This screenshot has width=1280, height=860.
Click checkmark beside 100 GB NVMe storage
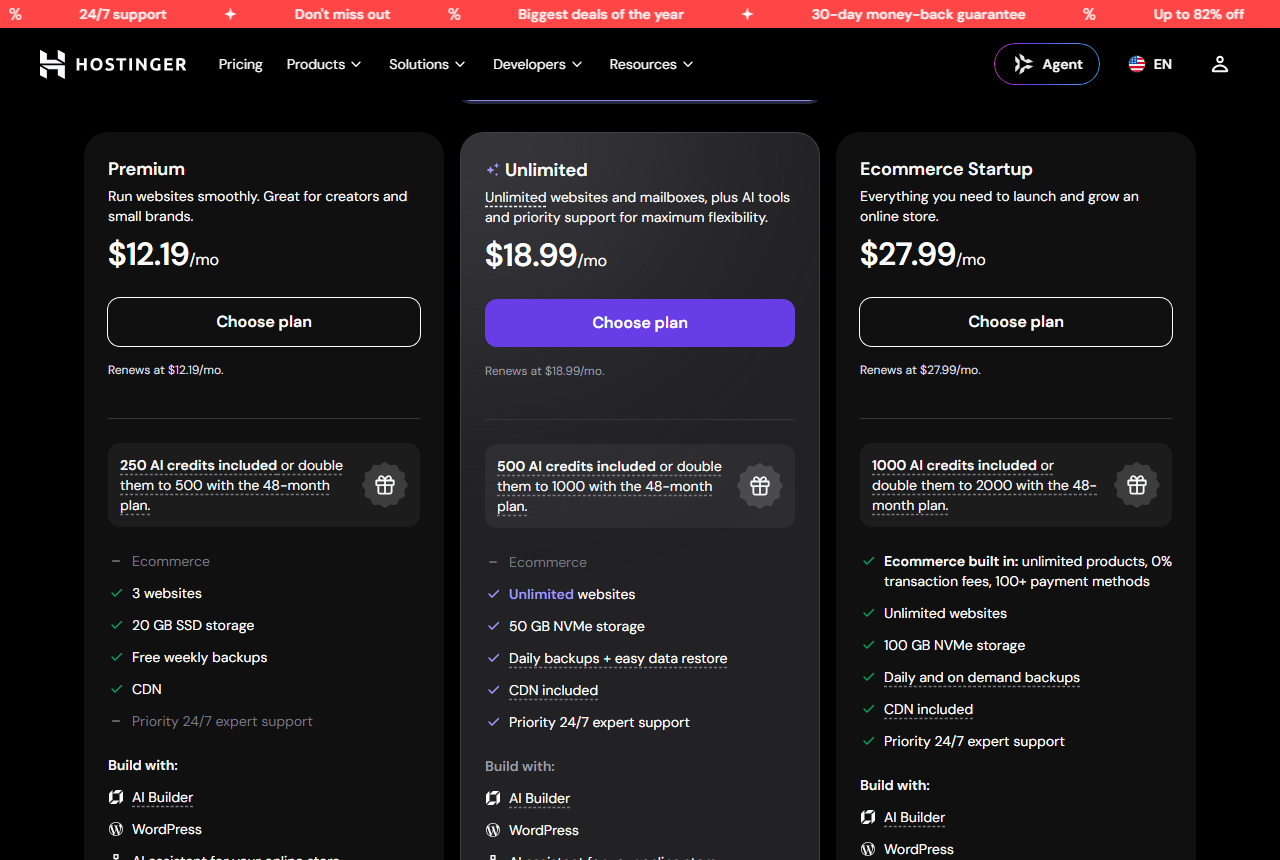(x=869, y=645)
